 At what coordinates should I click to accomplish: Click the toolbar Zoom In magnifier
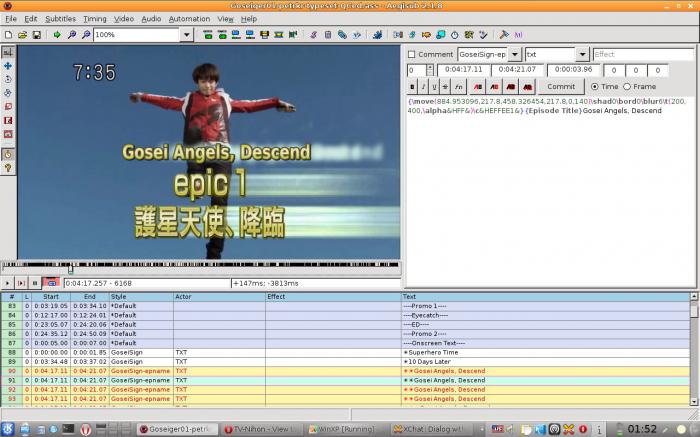71,34
